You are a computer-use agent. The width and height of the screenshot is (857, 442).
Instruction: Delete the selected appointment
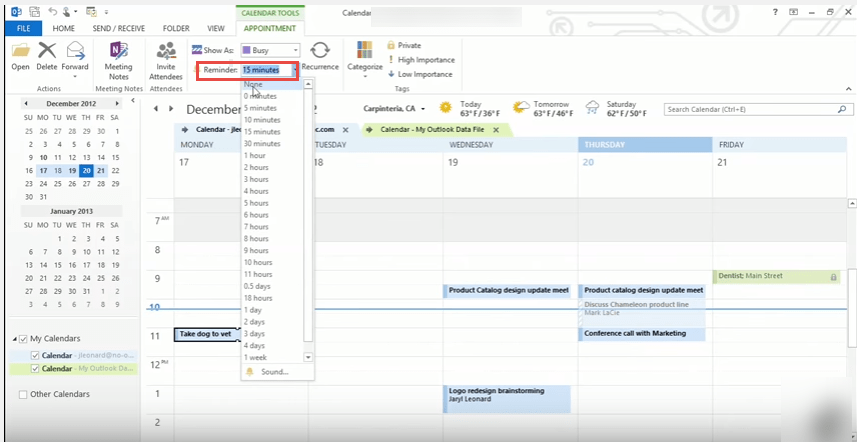(x=47, y=57)
